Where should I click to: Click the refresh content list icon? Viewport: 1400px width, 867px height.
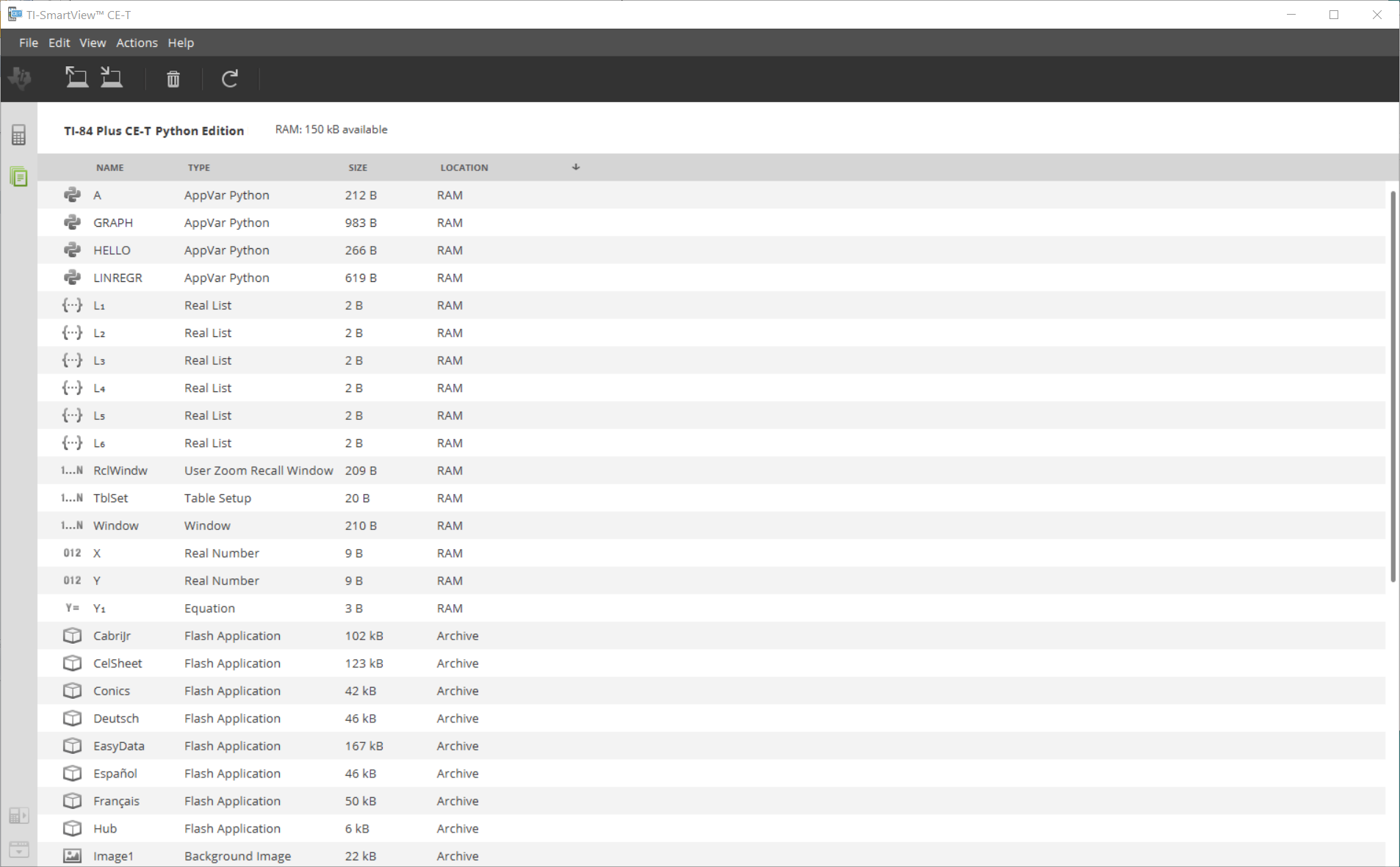(x=230, y=79)
